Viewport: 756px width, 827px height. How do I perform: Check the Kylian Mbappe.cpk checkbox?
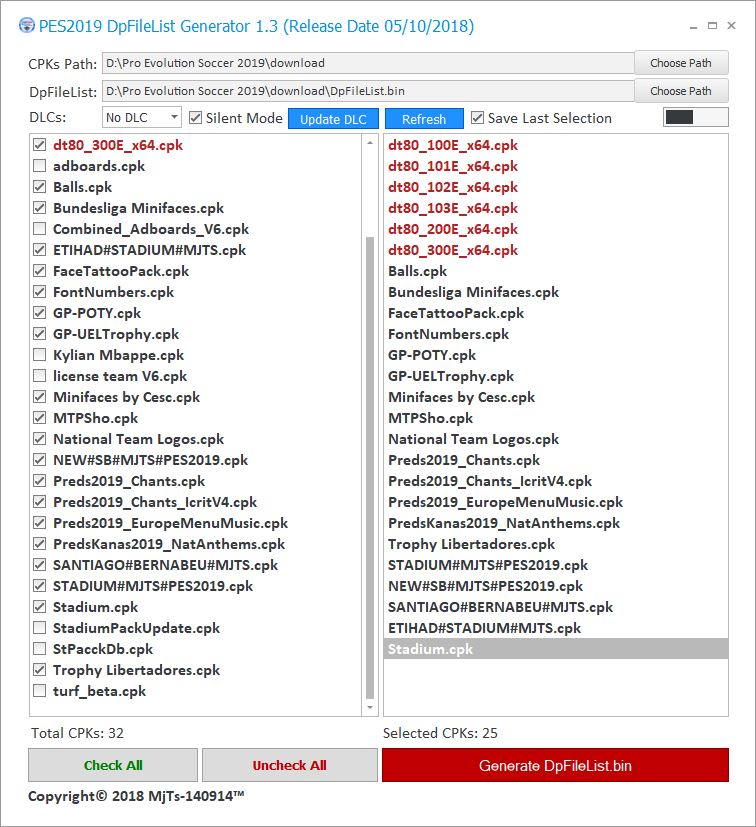(x=40, y=355)
